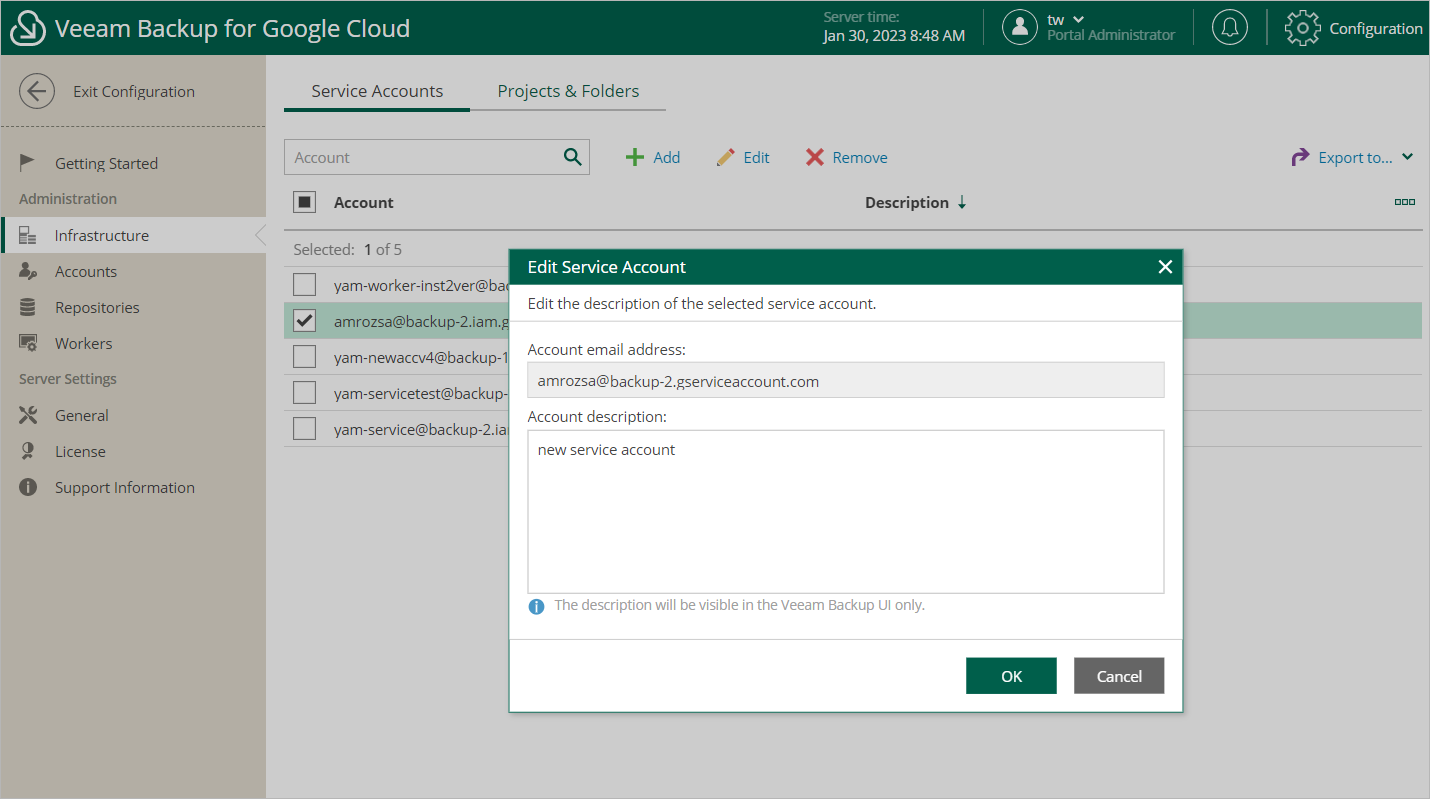Viewport: 1430px width, 799px height.
Task: Switch to the Projects & Folders tab
Action: coord(568,91)
